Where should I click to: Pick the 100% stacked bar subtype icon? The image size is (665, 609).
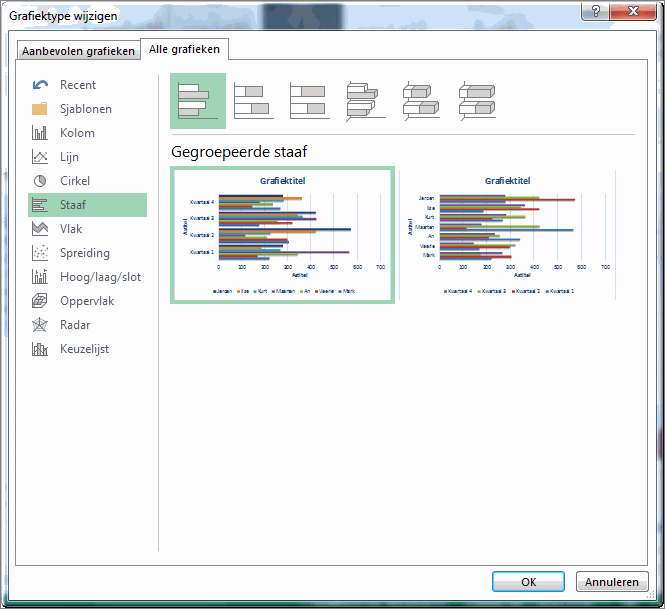pos(310,102)
